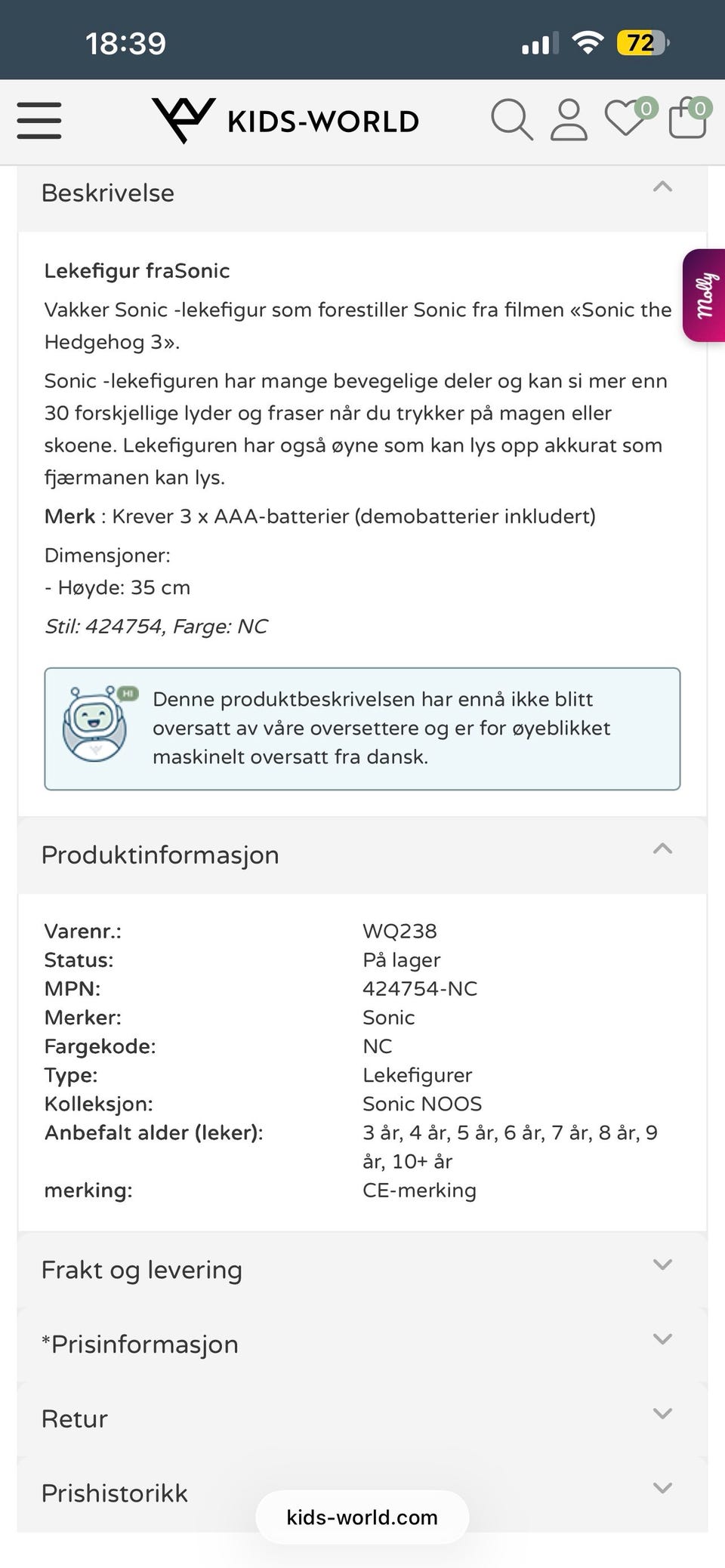Expand the *Prisinformasjon section
The image size is (725, 1568).
pyautogui.click(x=362, y=1345)
